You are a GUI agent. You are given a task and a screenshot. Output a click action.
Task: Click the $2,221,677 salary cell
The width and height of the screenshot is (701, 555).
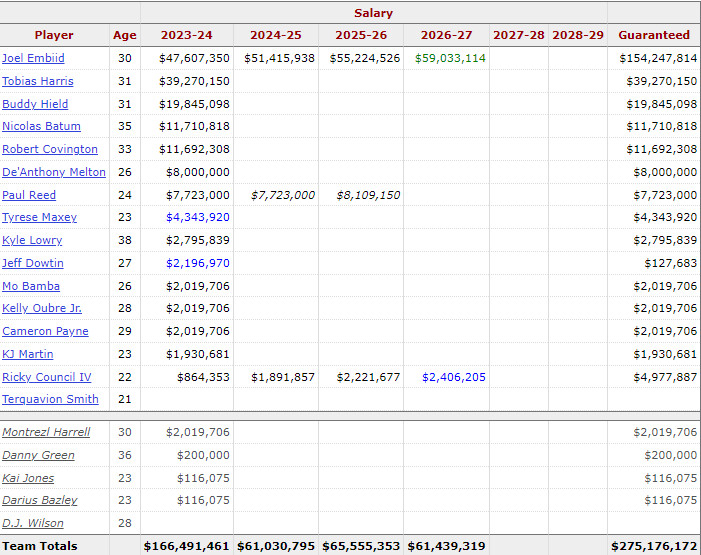pyautogui.click(x=368, y=377)
